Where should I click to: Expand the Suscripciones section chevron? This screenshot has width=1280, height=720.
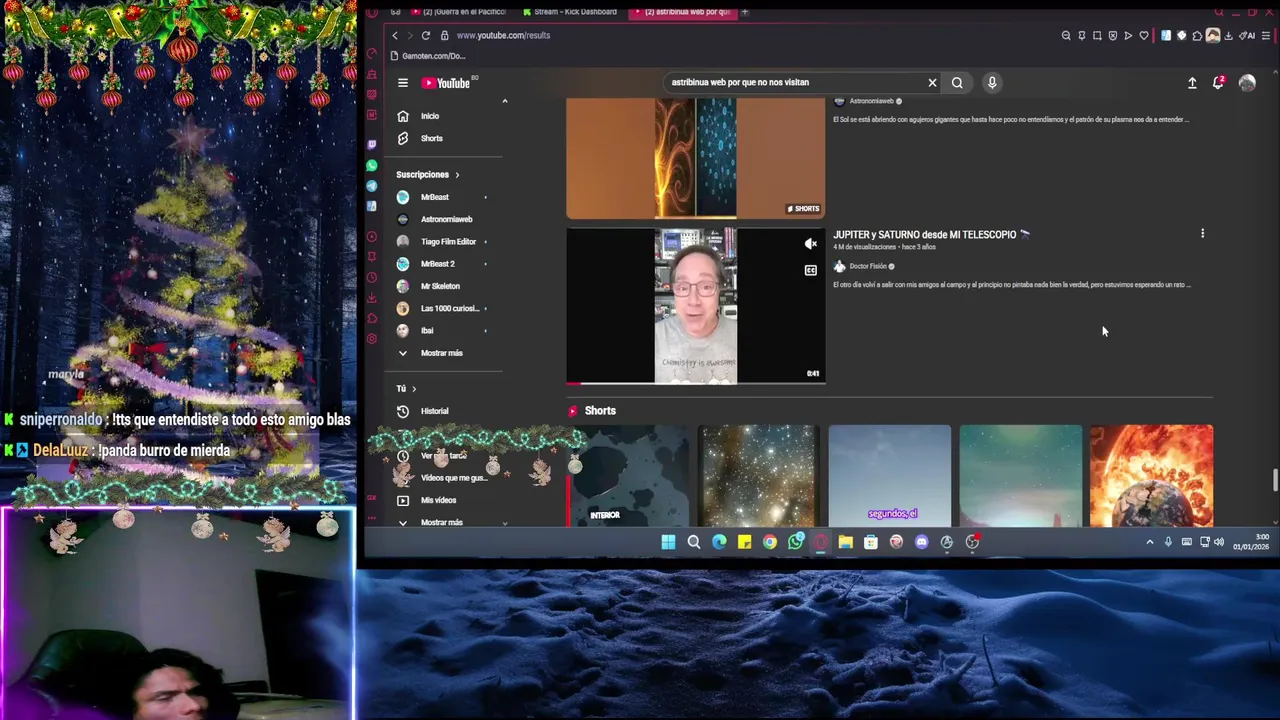click(457, 175)
